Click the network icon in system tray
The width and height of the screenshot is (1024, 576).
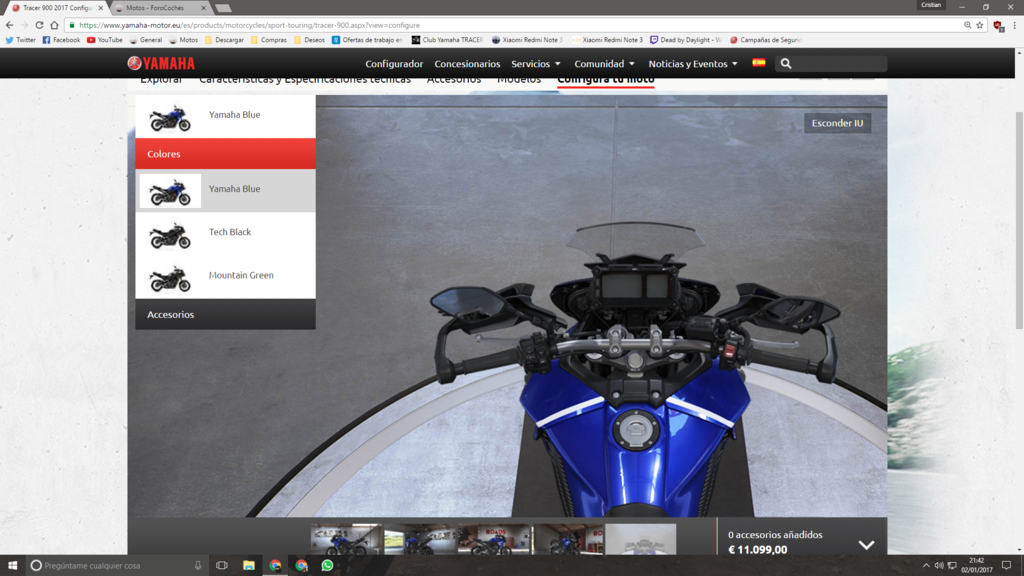[952, 566]
